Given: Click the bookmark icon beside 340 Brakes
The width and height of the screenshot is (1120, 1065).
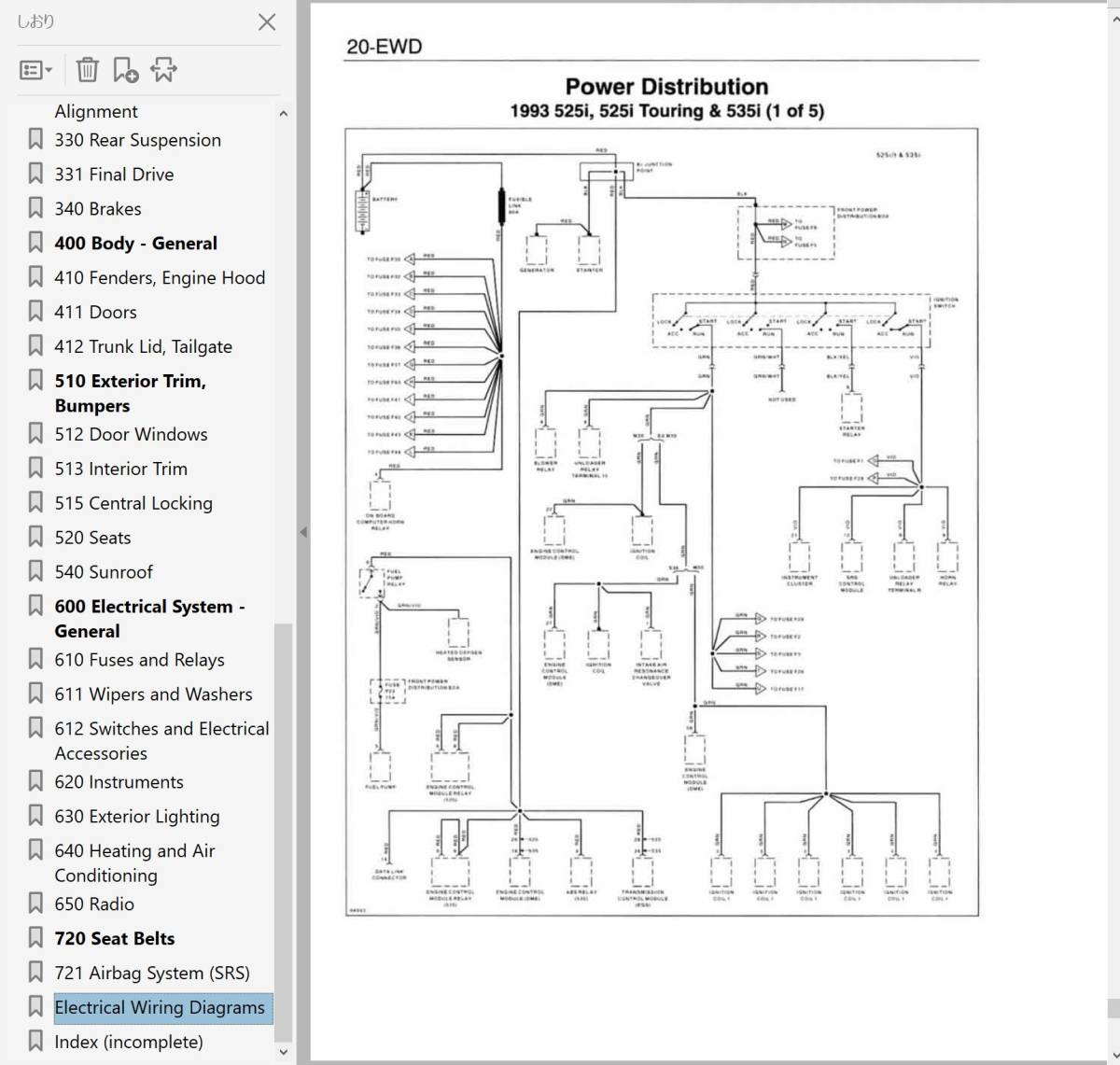Looking at the screenshot, I should (x=35, y=208).
